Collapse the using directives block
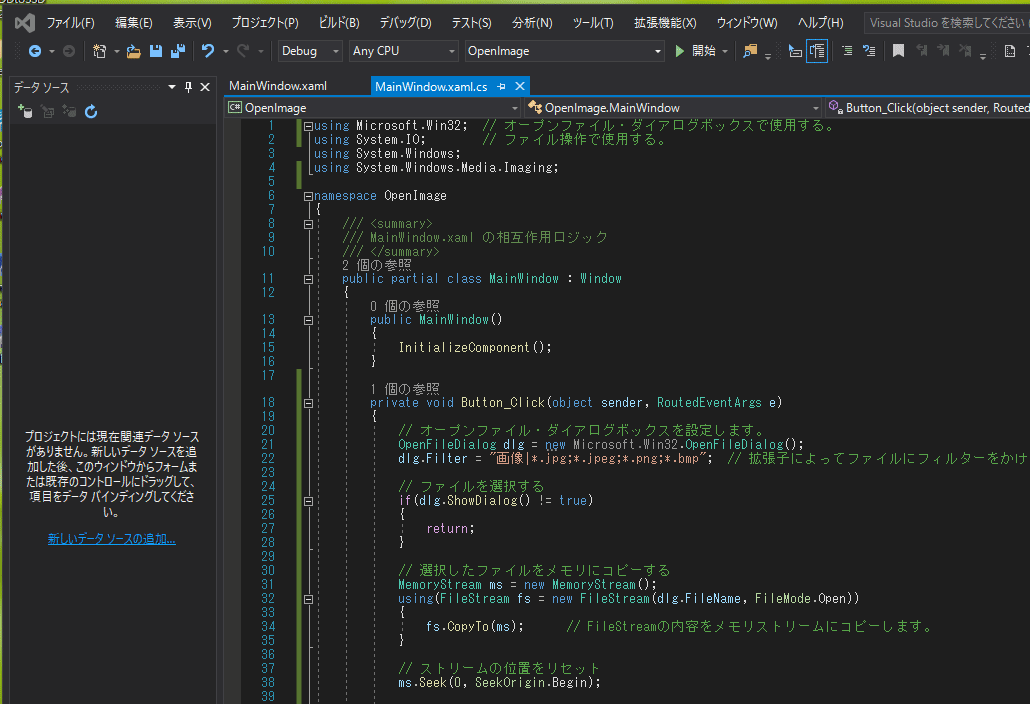Viewport: 1030px width, 704px height. (x=308, y=125)
